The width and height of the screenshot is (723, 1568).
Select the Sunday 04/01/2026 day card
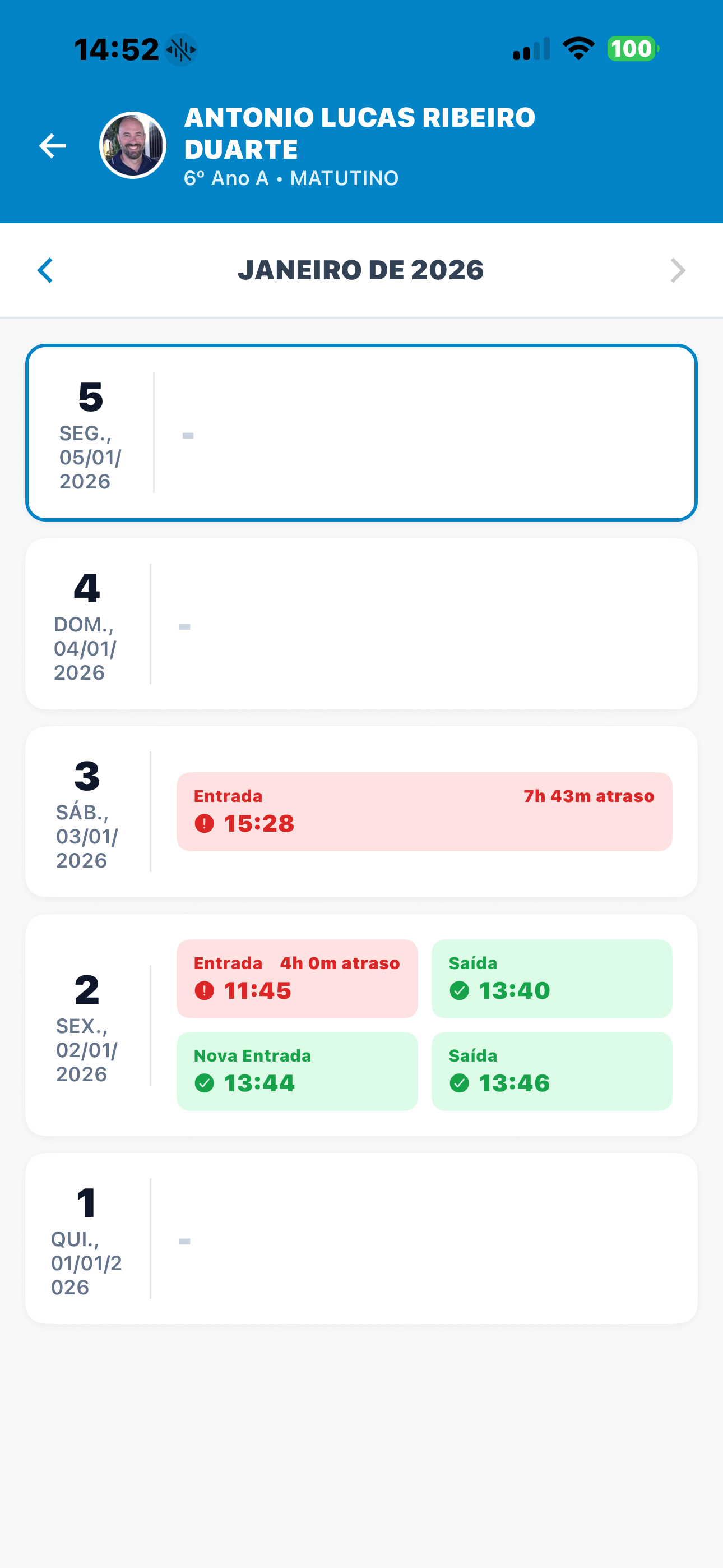(361, 624)
